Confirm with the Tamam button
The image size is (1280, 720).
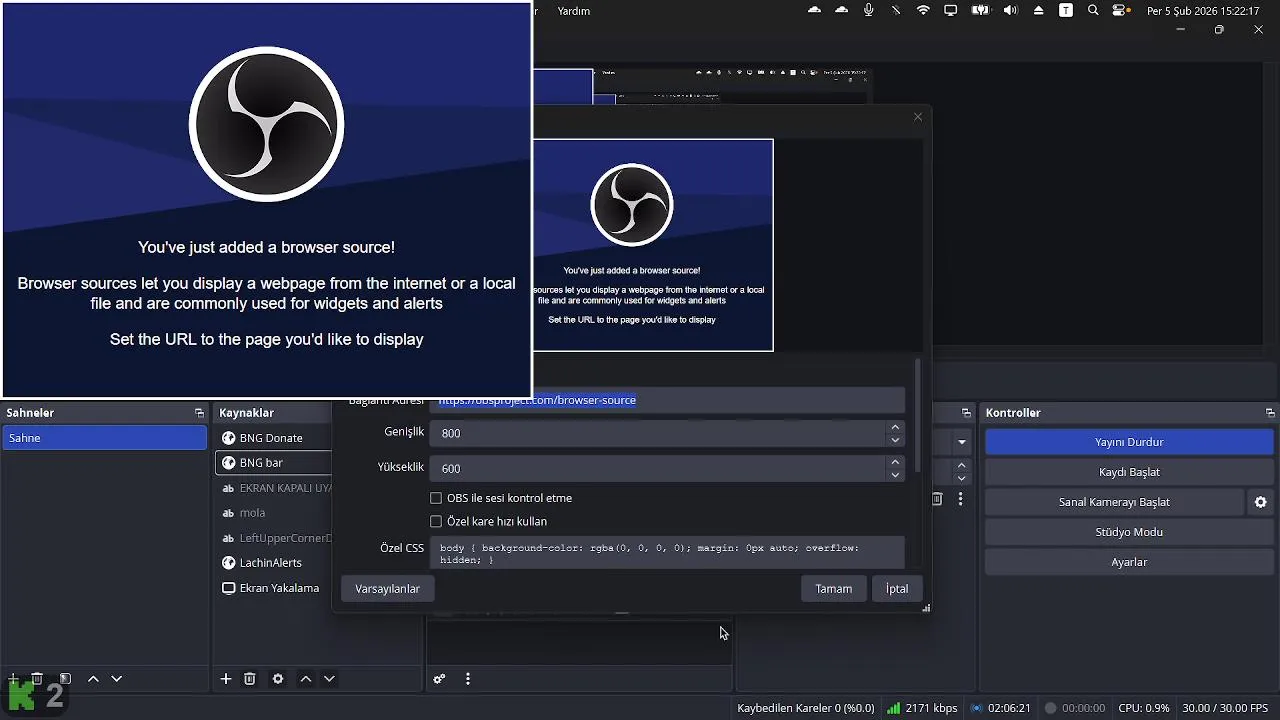pyautogui.click(x=833, y=589)
